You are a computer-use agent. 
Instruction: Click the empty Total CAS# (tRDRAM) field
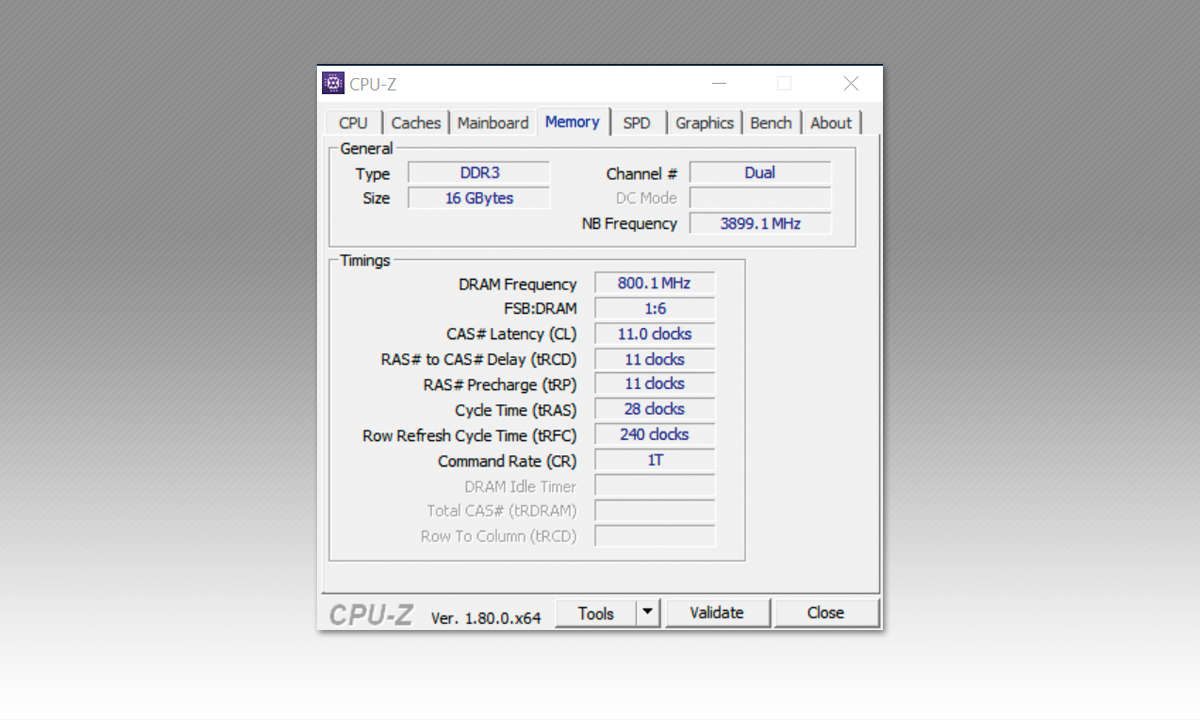point(655,511)
